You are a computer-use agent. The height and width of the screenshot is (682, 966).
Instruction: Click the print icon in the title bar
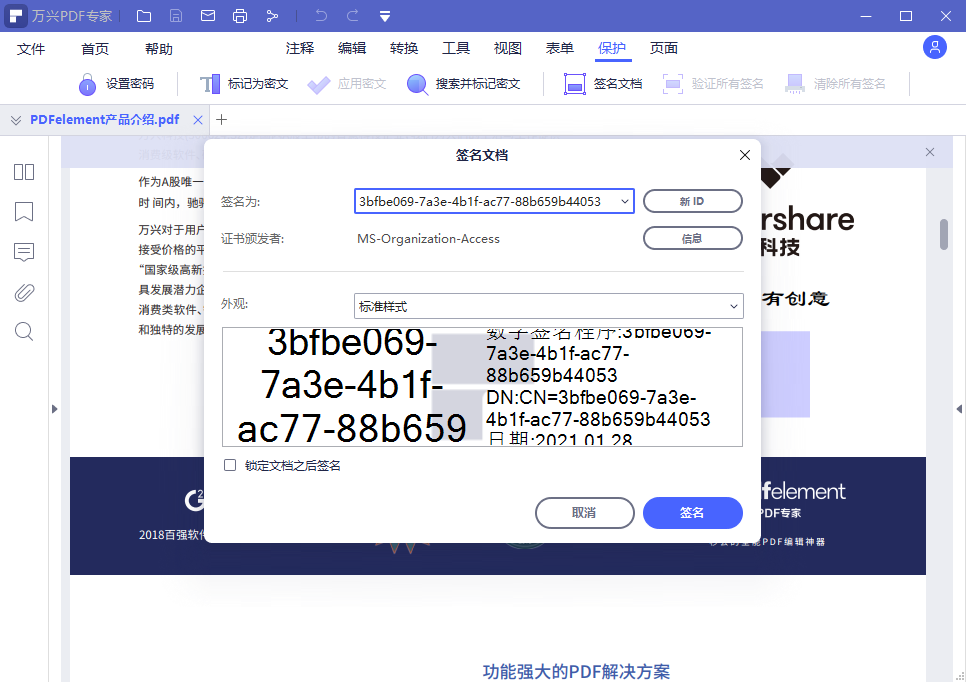[x=240, y=15]
